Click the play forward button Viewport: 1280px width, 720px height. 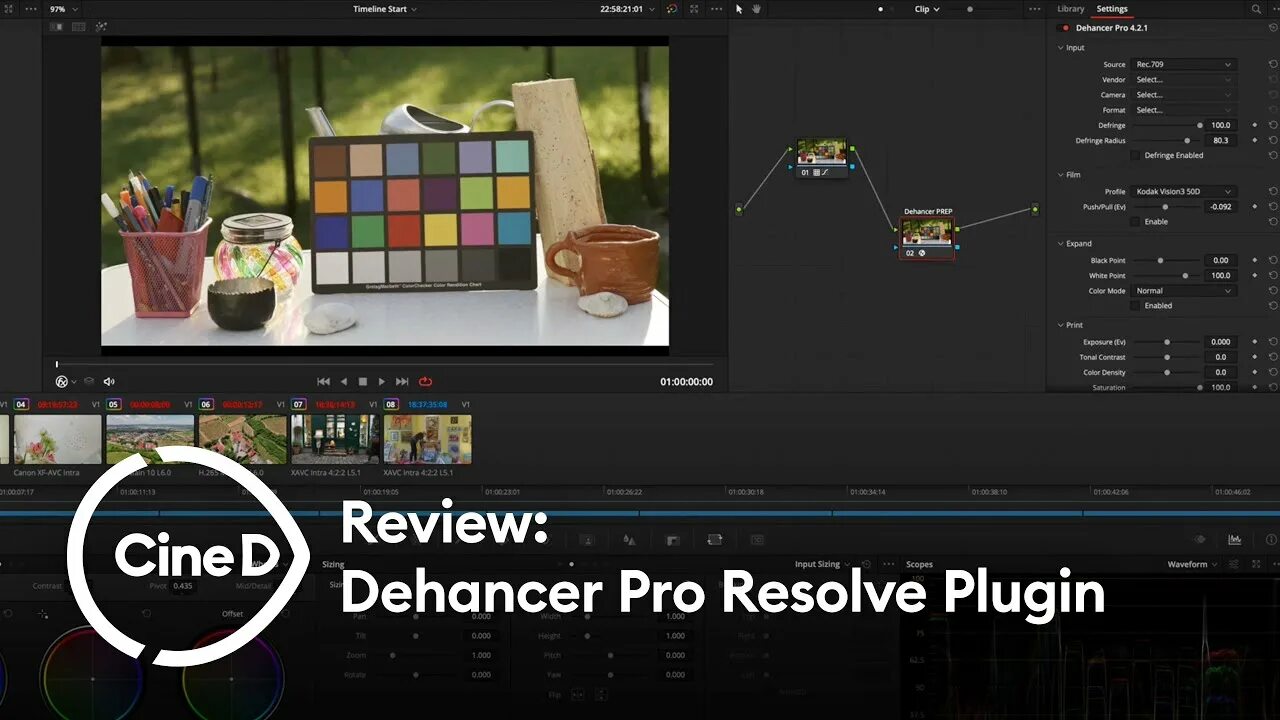click(x=382, y=381)
